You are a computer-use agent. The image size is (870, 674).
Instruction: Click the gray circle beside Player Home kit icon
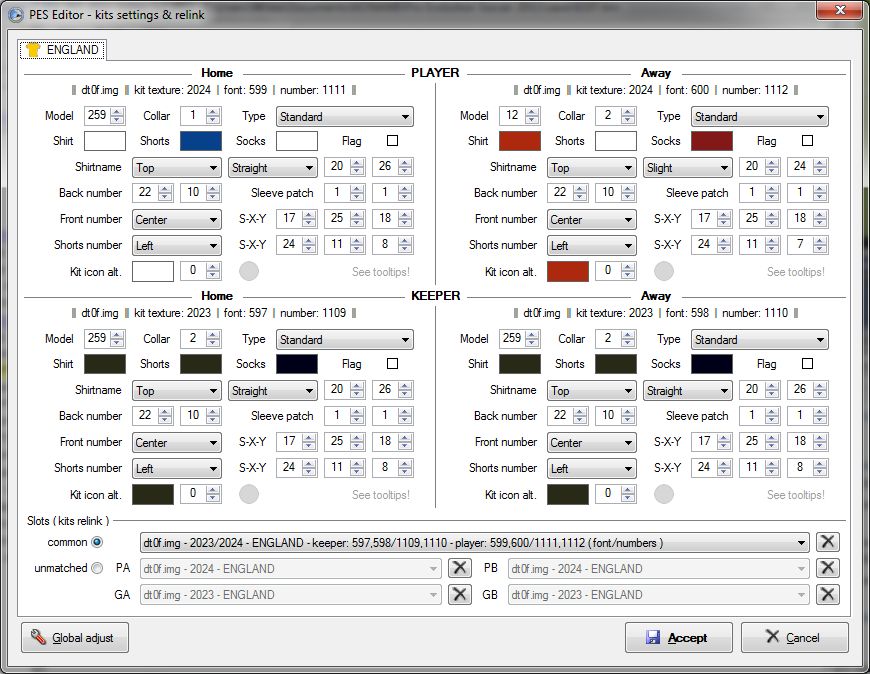point(249,271)
